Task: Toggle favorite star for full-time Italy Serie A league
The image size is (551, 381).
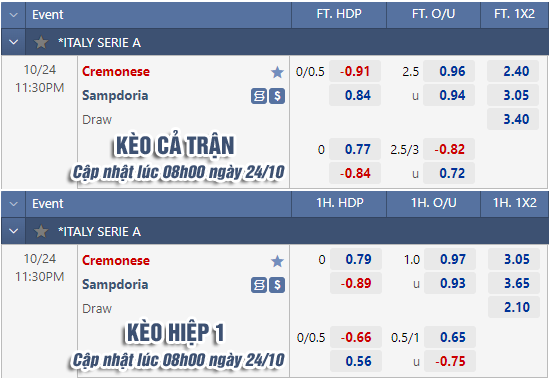Action: pos(41,43)
